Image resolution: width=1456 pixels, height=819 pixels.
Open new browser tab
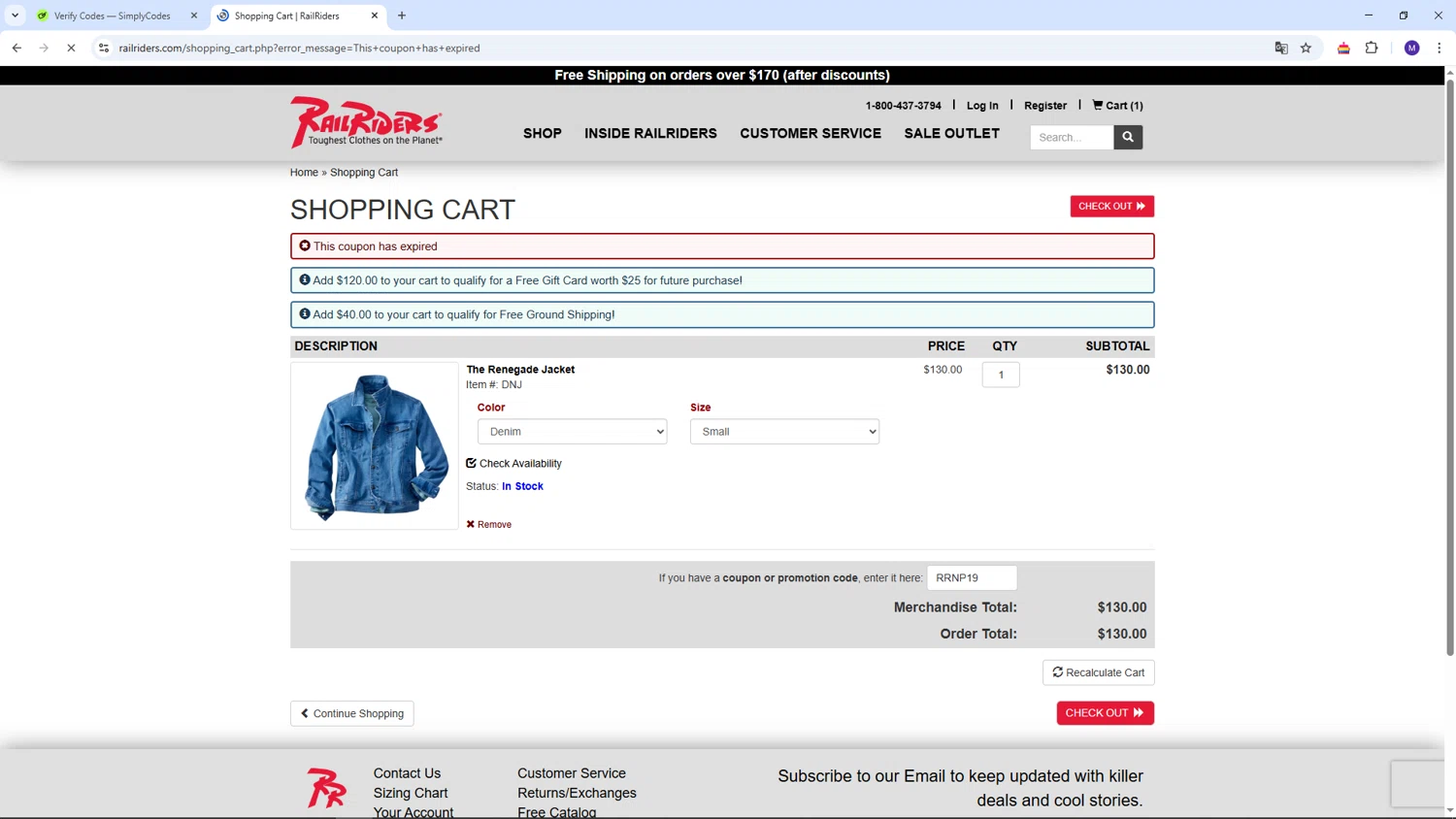pyautogui.click(x=402, y=16)
